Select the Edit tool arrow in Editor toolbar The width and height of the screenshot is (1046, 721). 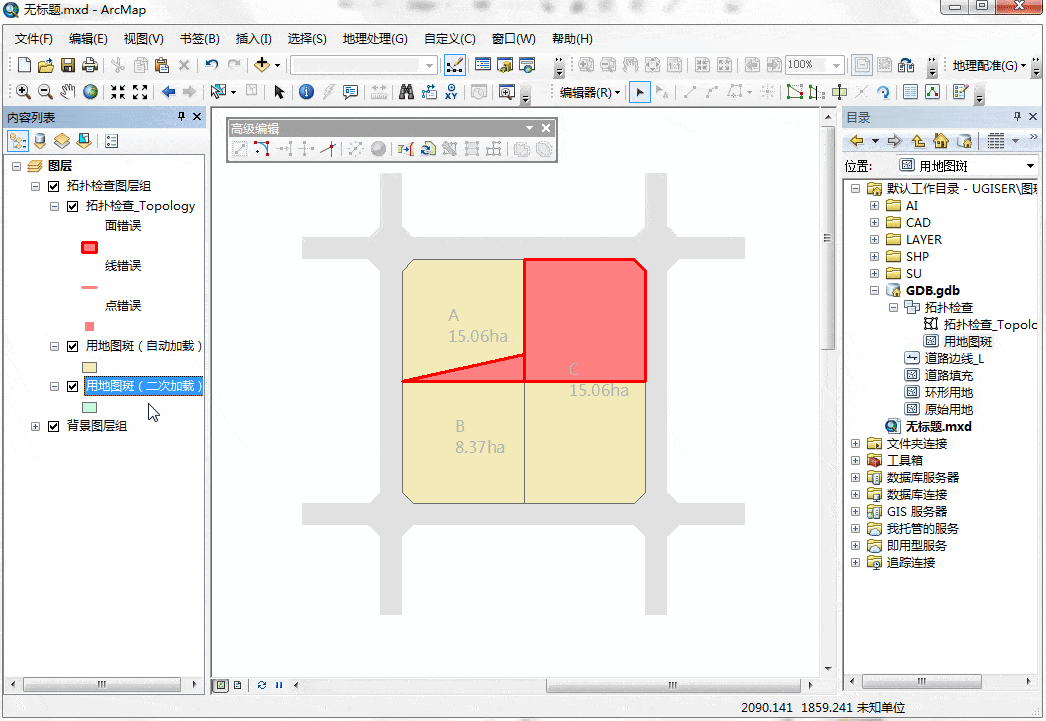pyautogui.click(x=639, y=92)
